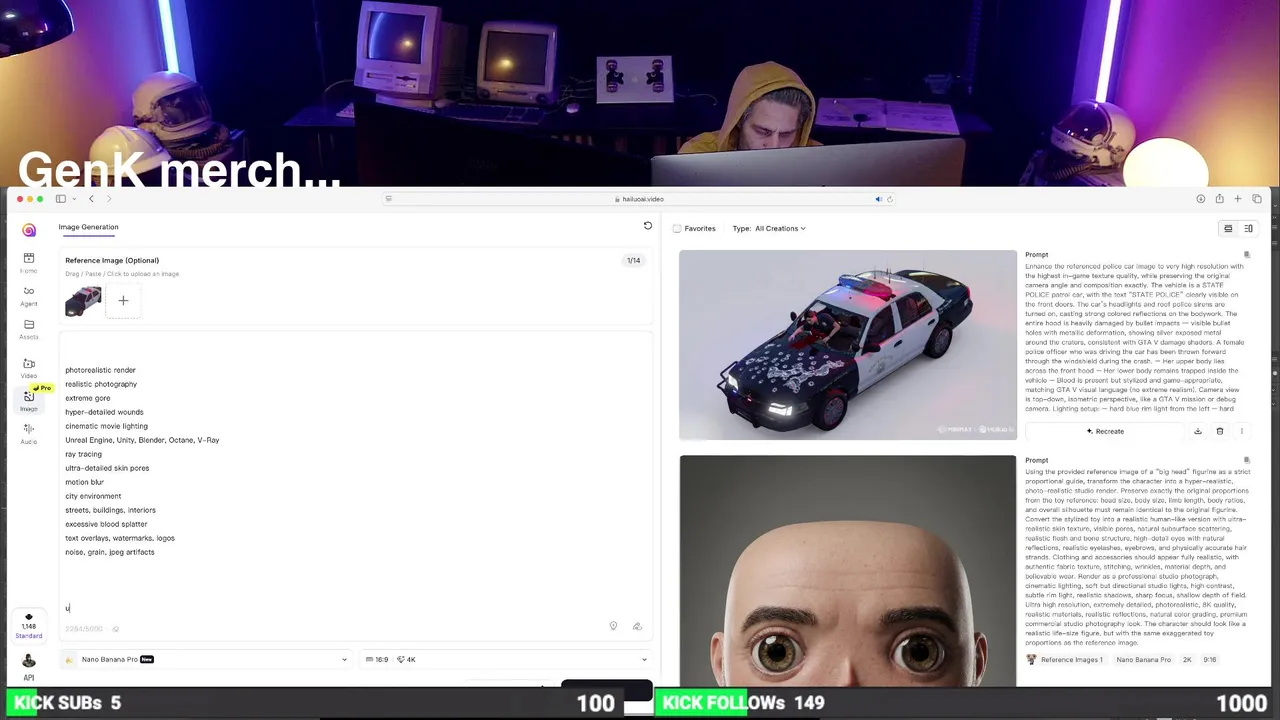Image resolution: width=1280 pixels, height=720 pixels.
Task: Open the Home section in the sidebar
Action: click(29, 262)
